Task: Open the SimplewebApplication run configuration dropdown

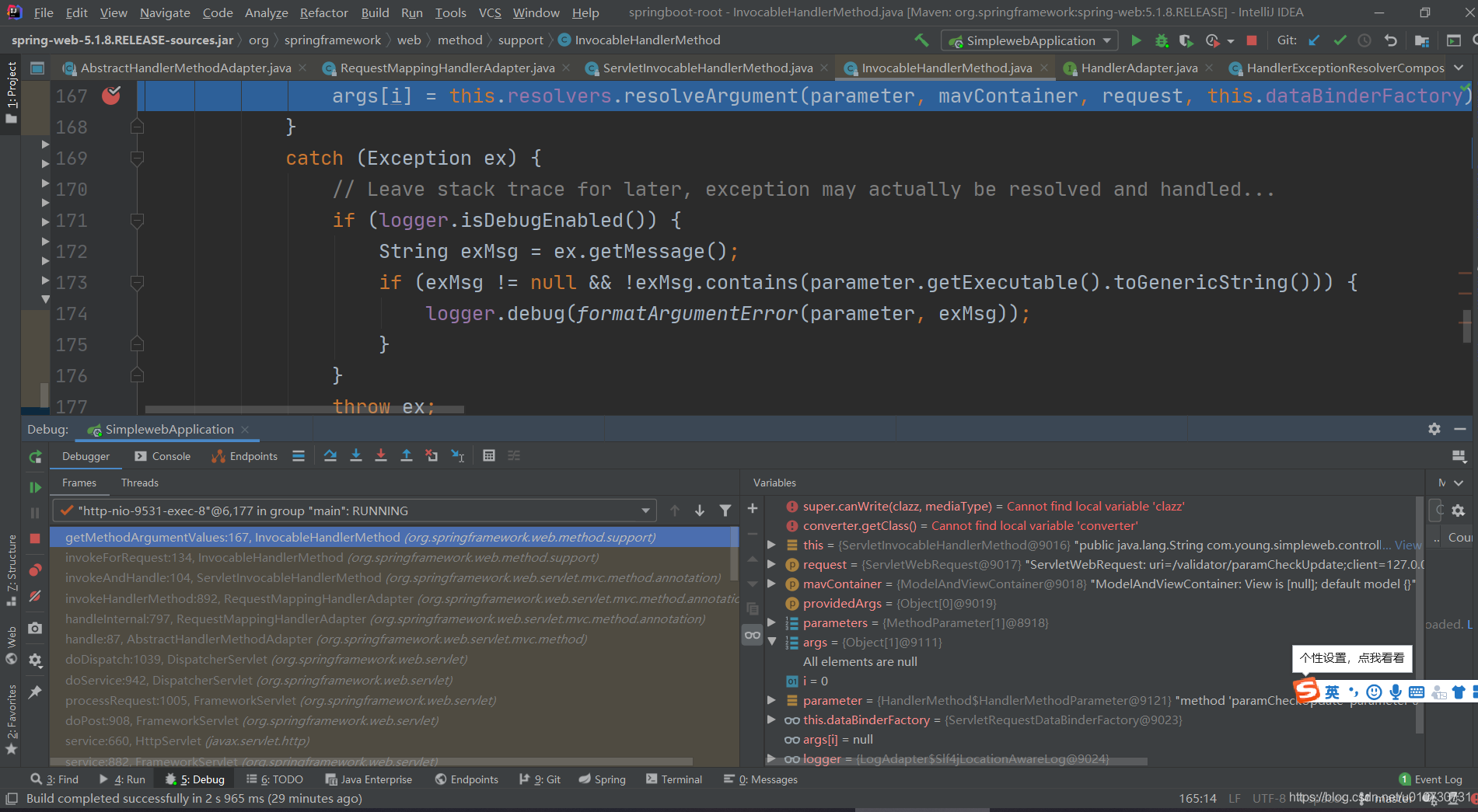Action: click(1030, 40)
